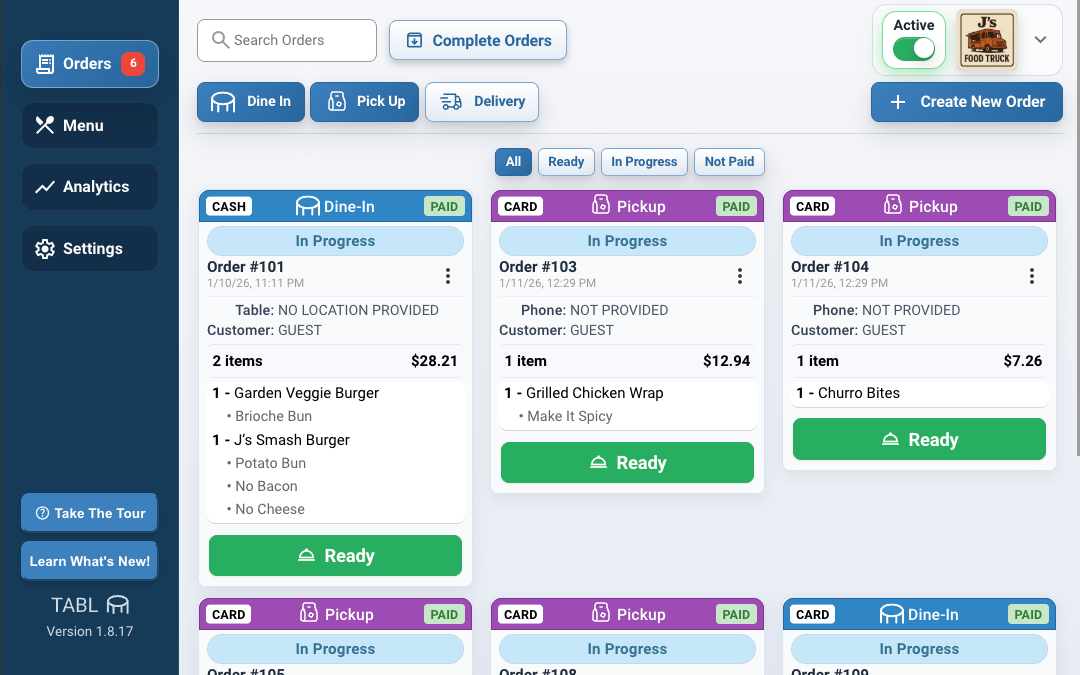Toggle the Active status switch
Screen dimensions: 1080x675
pyautogui.click(x=913, y=49)
